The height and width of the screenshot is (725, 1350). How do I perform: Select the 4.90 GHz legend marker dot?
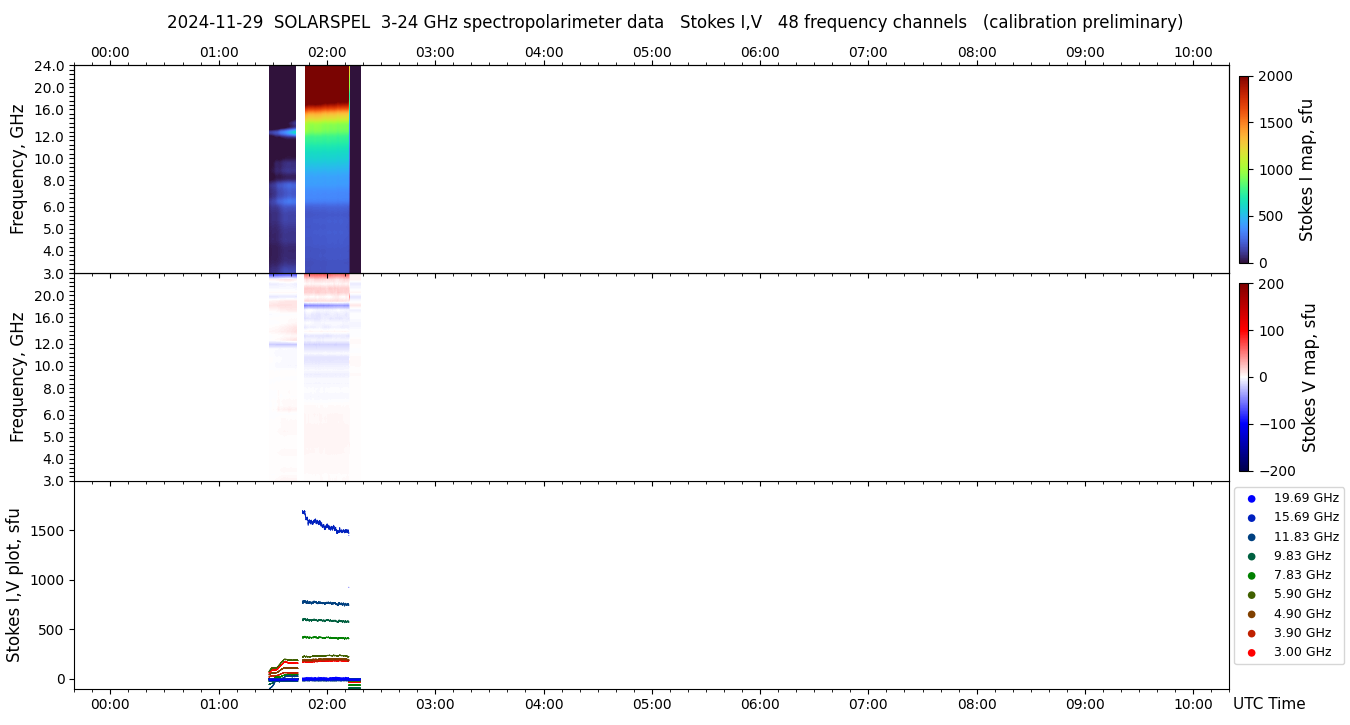[1251, 614]
